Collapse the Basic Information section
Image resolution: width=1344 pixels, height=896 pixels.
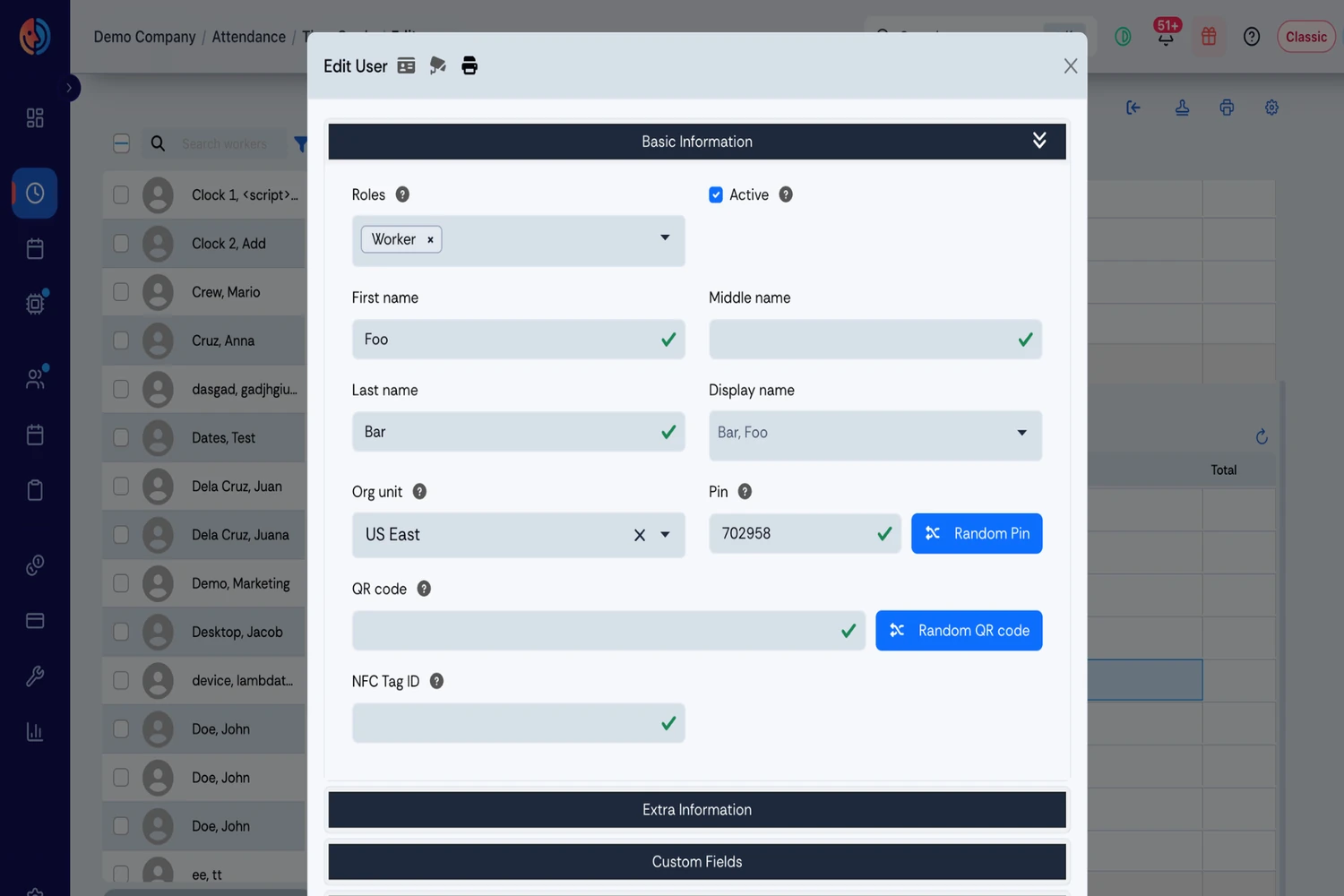coord(696,142)
